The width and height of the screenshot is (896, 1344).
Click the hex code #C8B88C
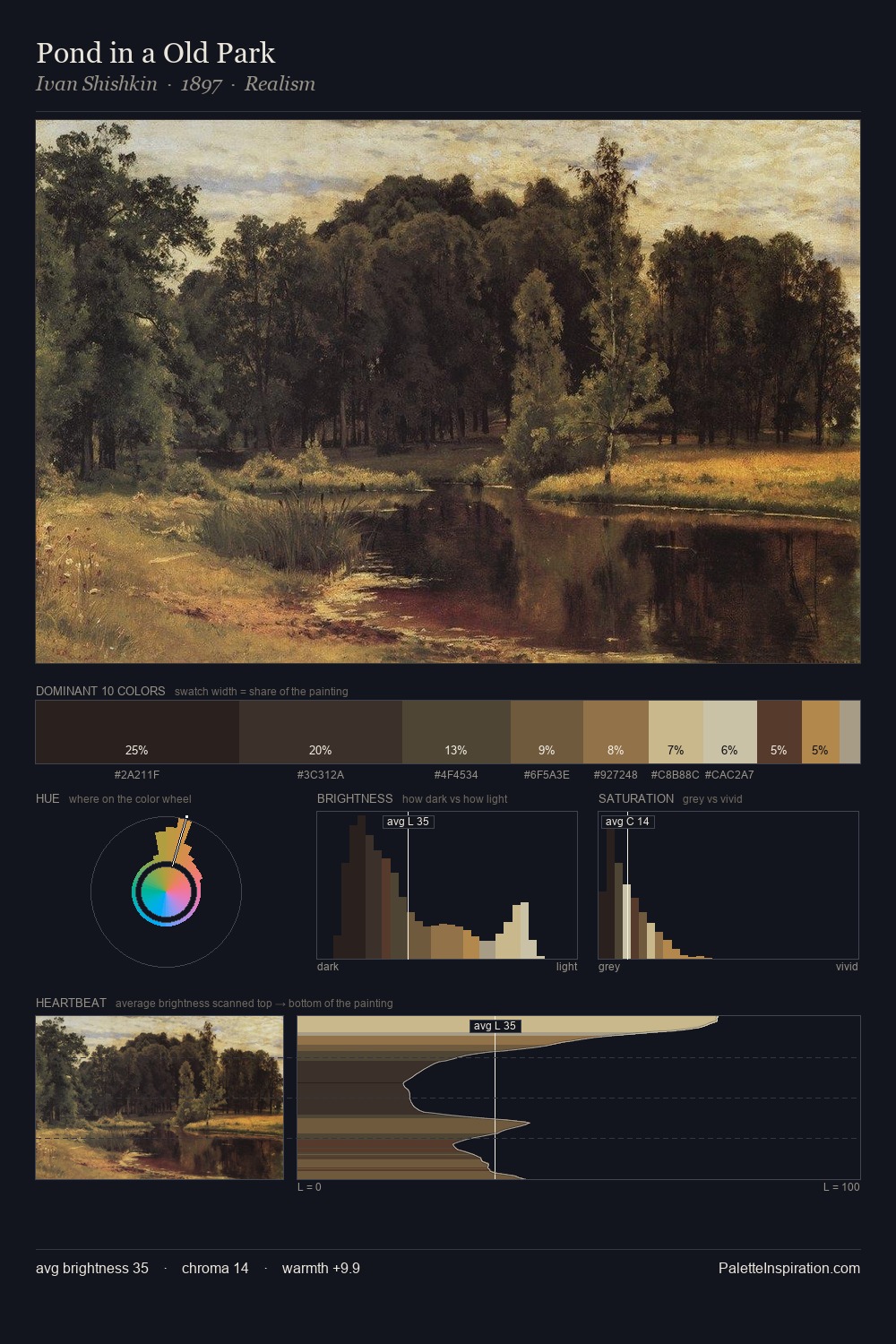tap(675, 775)
